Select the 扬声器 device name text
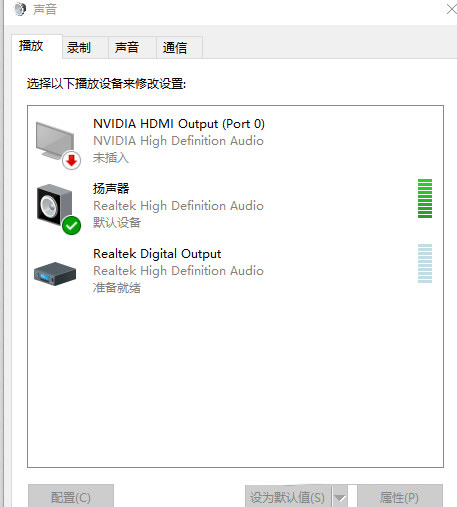457x507 pixels. click(111, 189)
